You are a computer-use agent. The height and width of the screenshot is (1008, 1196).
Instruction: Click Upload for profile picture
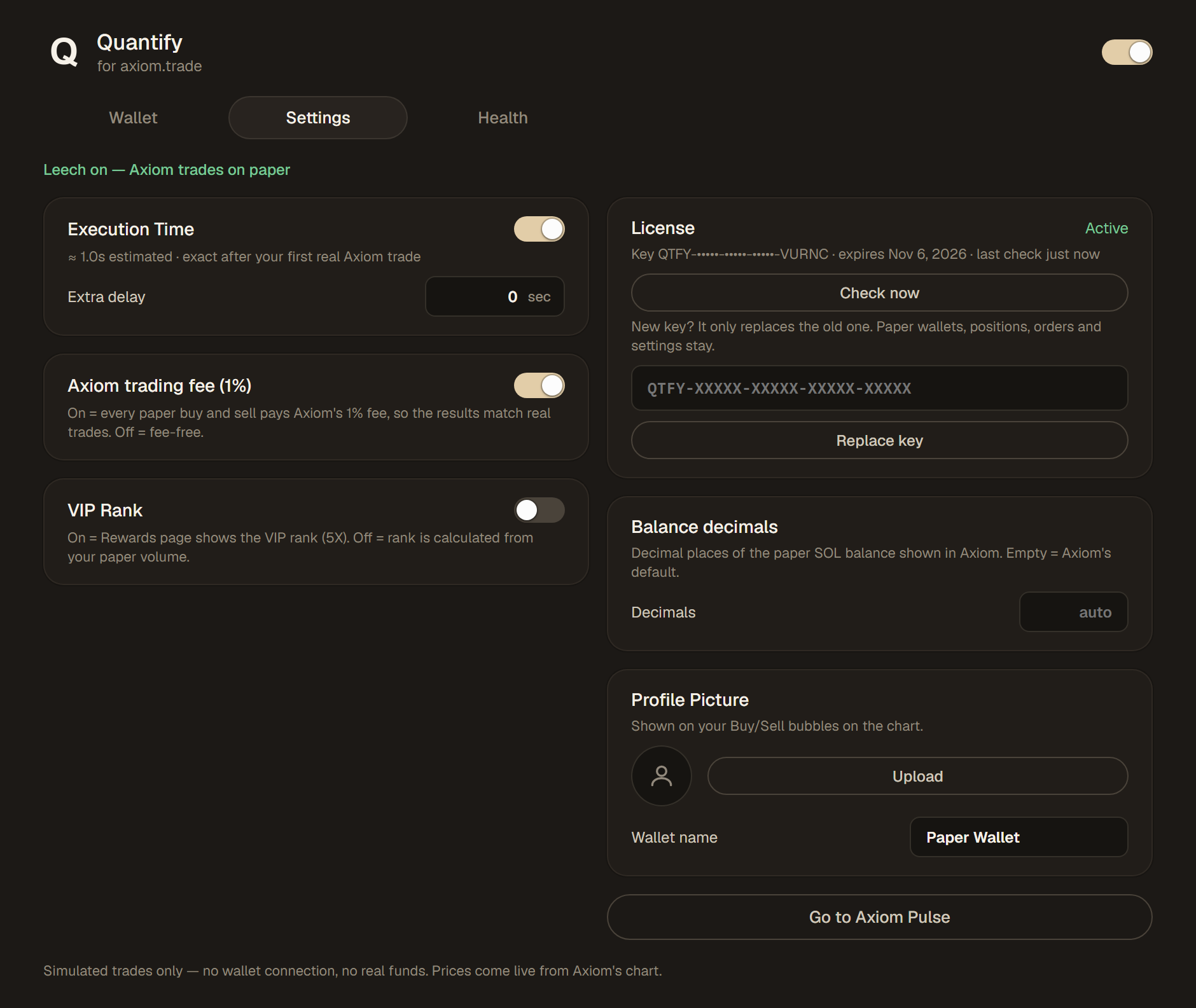pyautogui.click(x=917, y=776)
